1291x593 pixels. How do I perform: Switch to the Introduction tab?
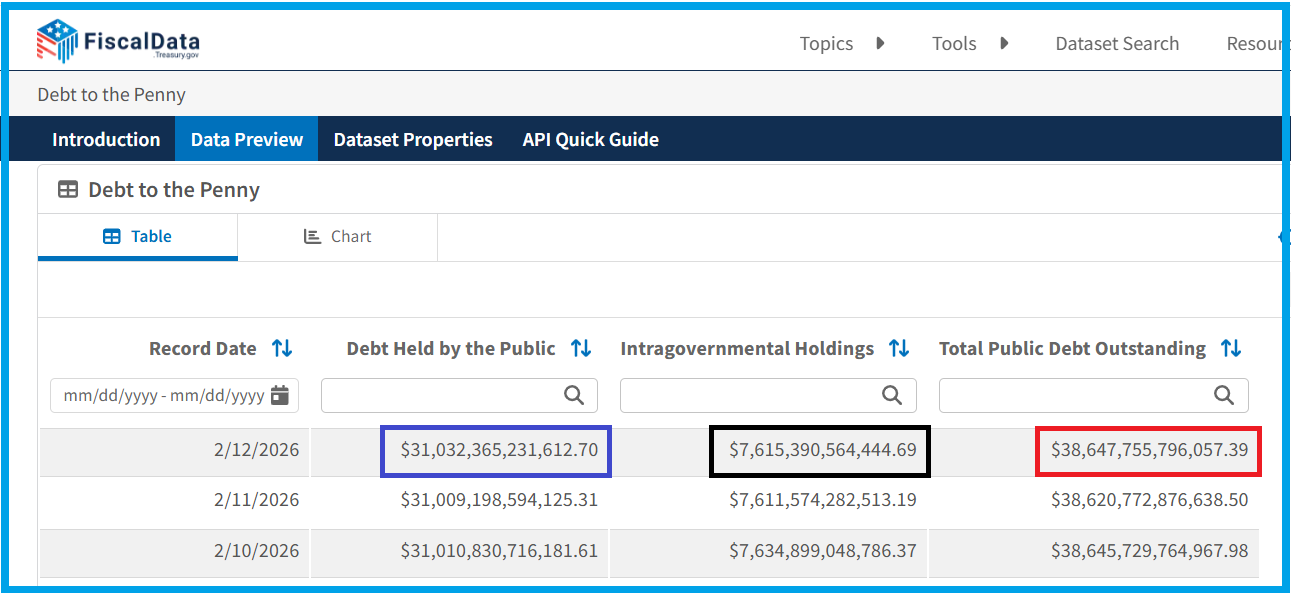click(106, 139)
